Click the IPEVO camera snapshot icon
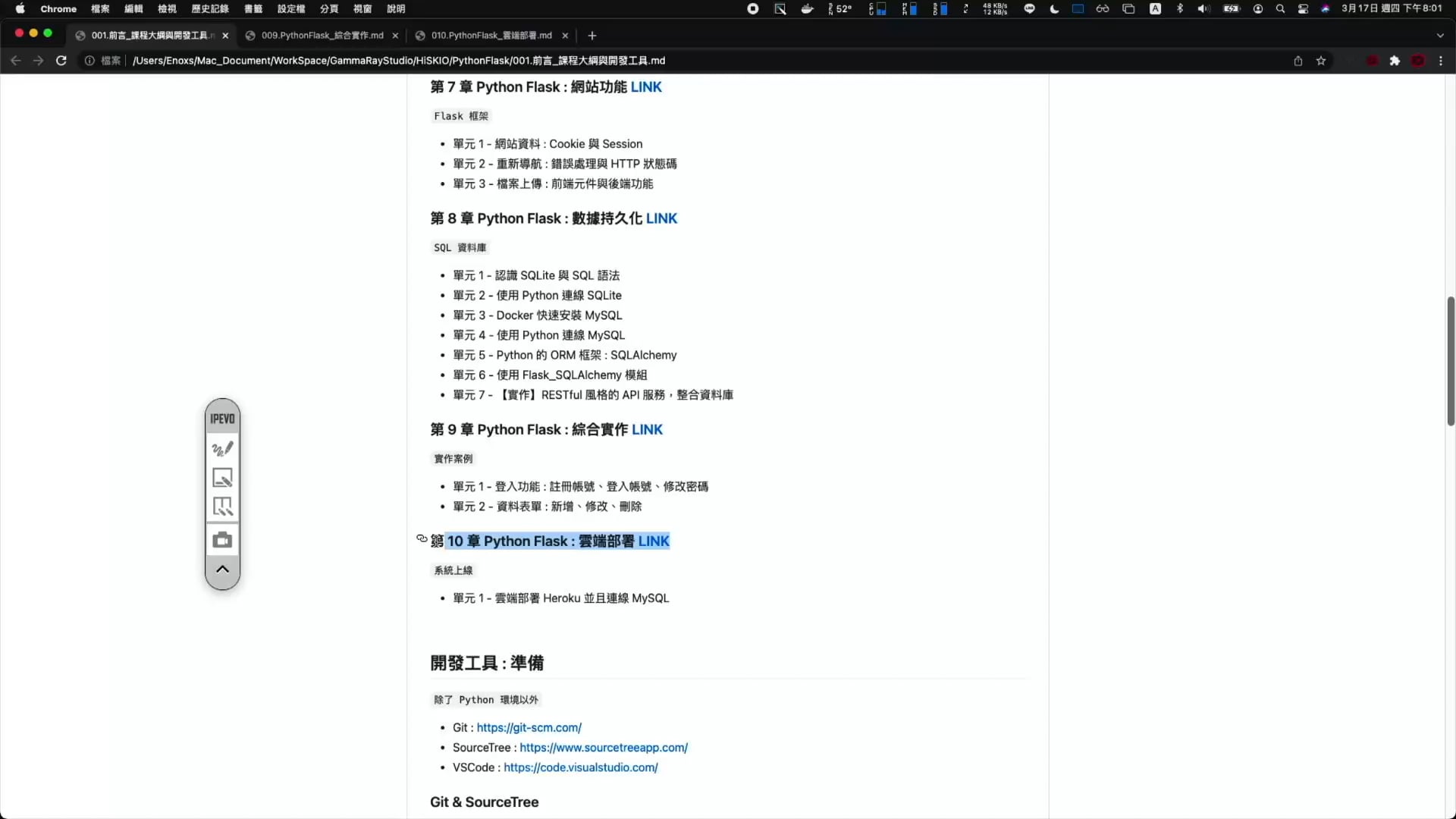This screenshot has width=1456, height=819. click(222, 540)
